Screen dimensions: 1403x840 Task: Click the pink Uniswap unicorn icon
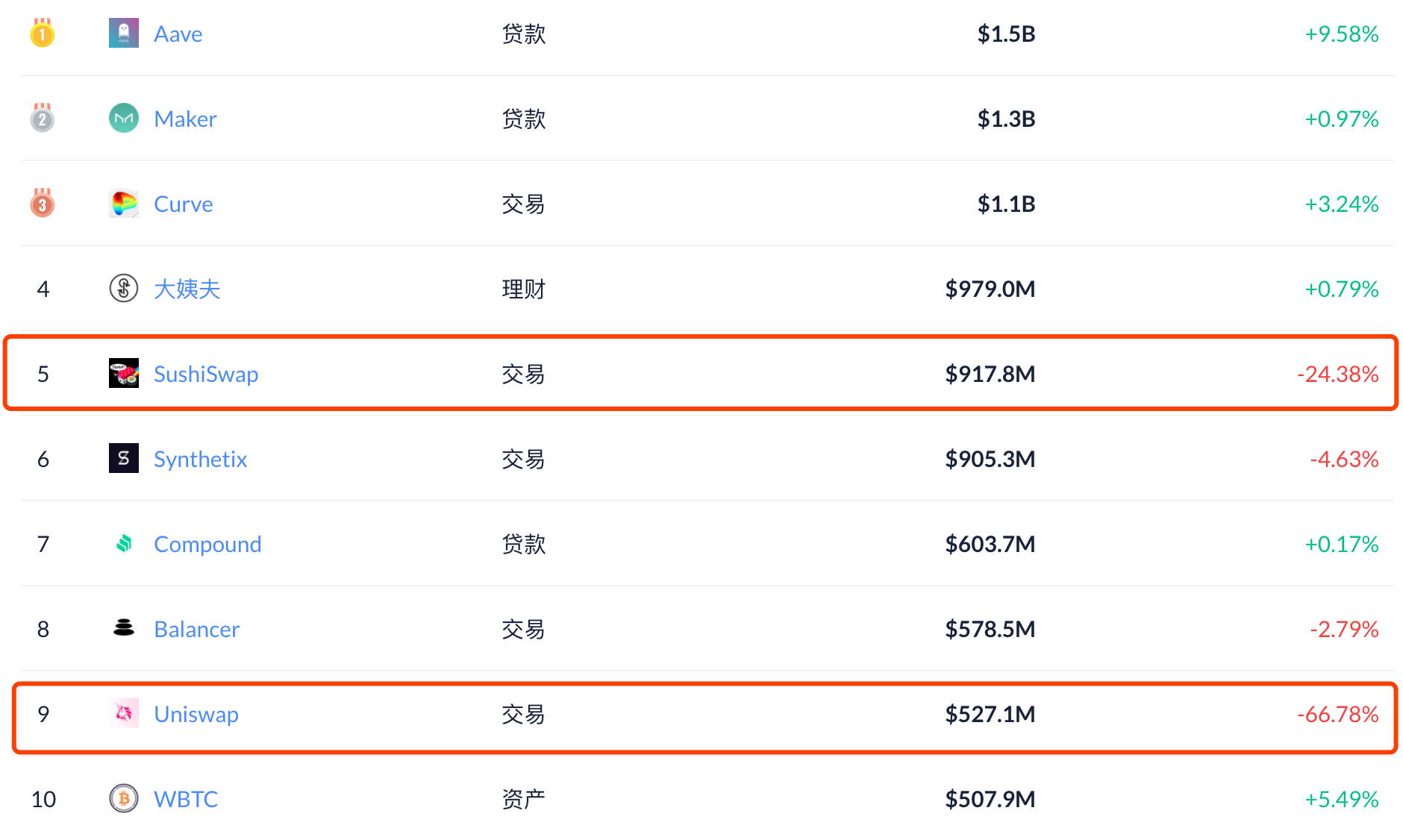[x=123, y=713]
